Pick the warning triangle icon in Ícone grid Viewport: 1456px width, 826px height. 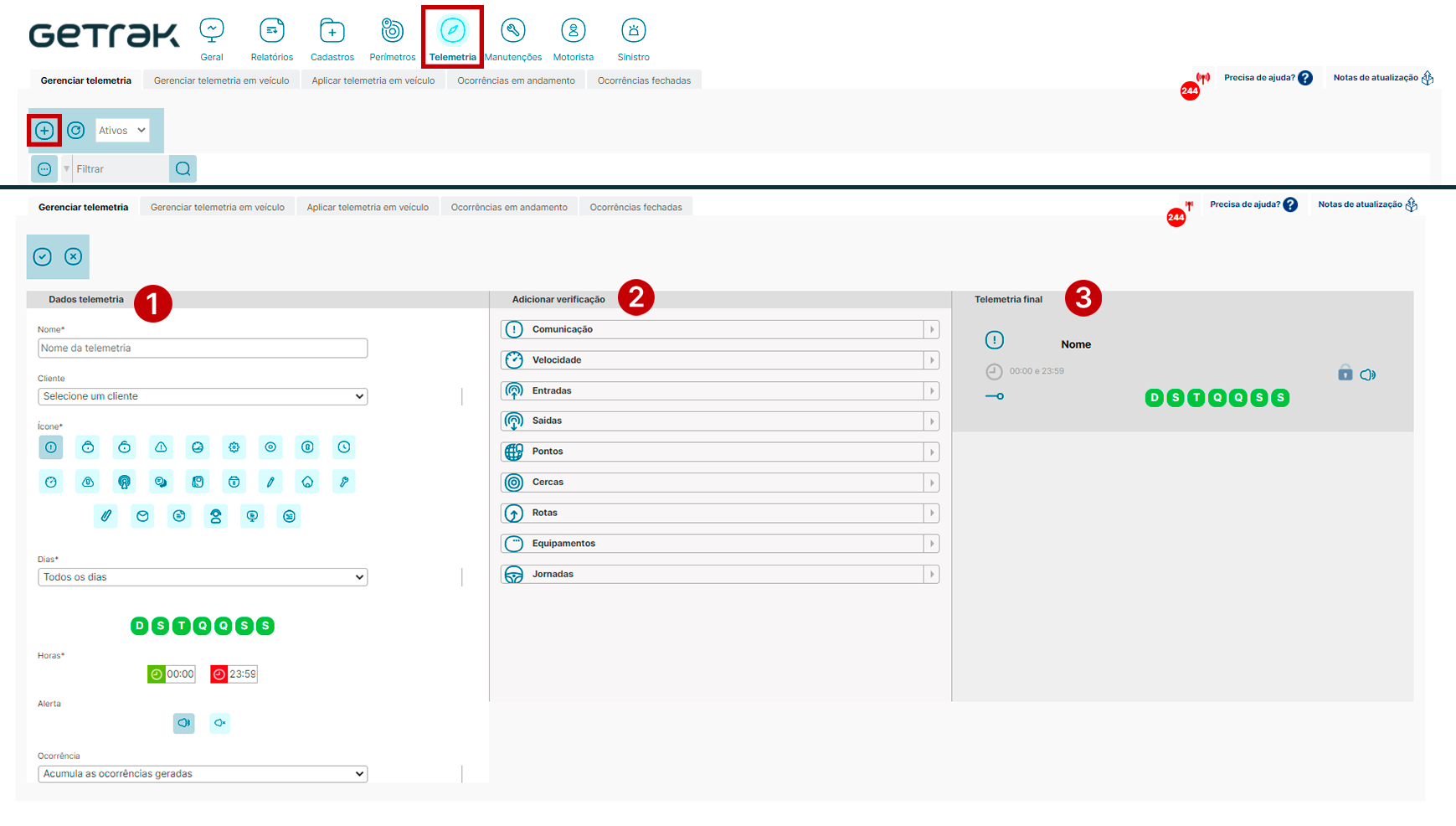coord(162,447)
